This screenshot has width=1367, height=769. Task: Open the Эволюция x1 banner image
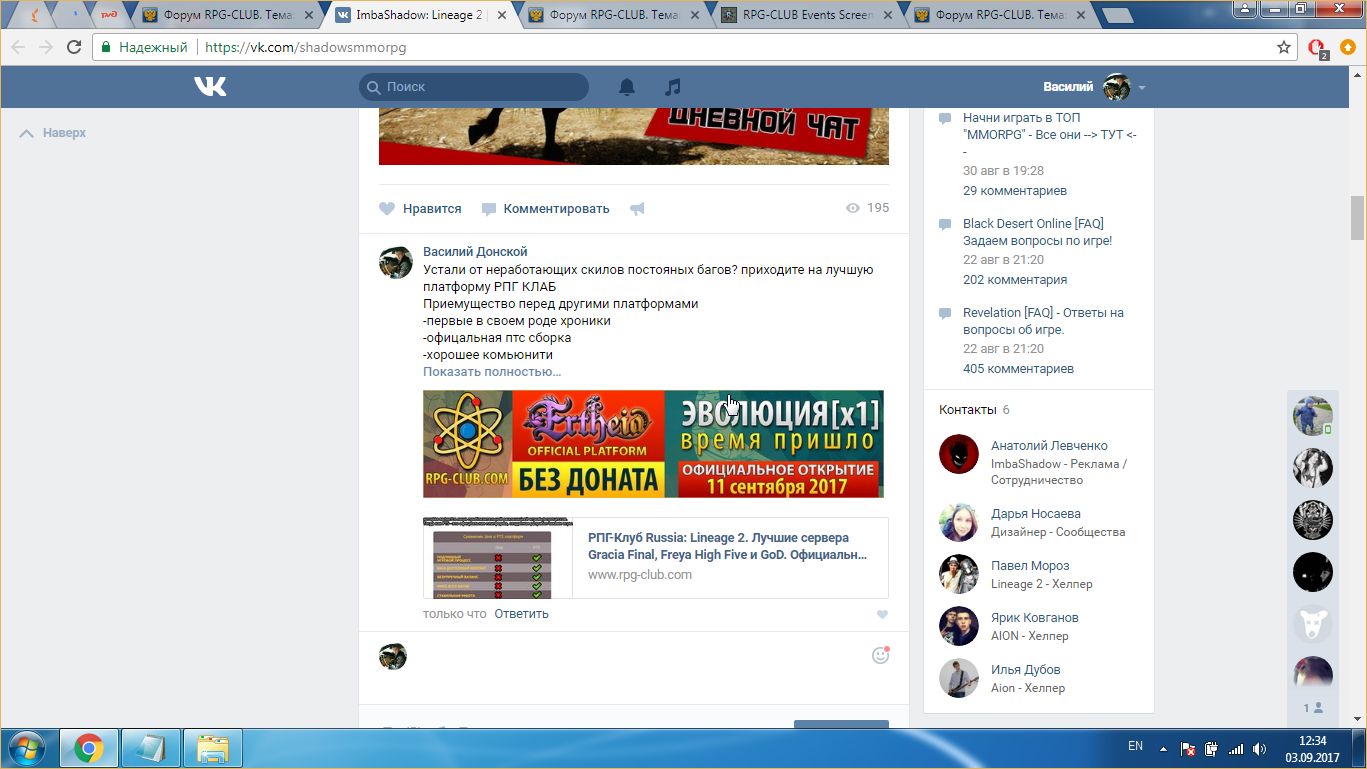click(x=653, y=444)
